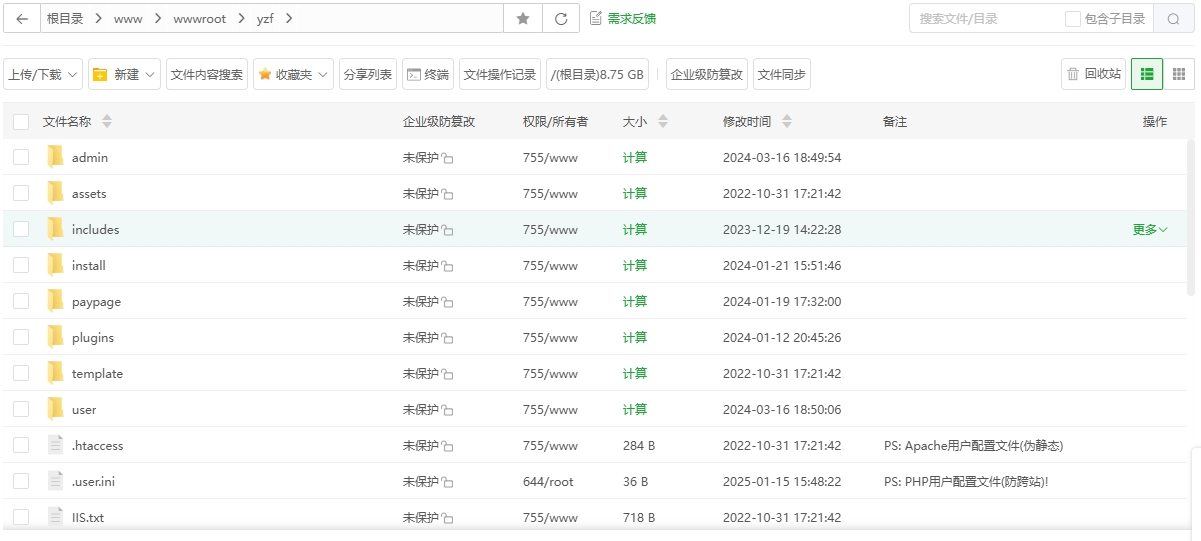
Task: Sort by size using sort arrows
Action: (x=662, y=122)
